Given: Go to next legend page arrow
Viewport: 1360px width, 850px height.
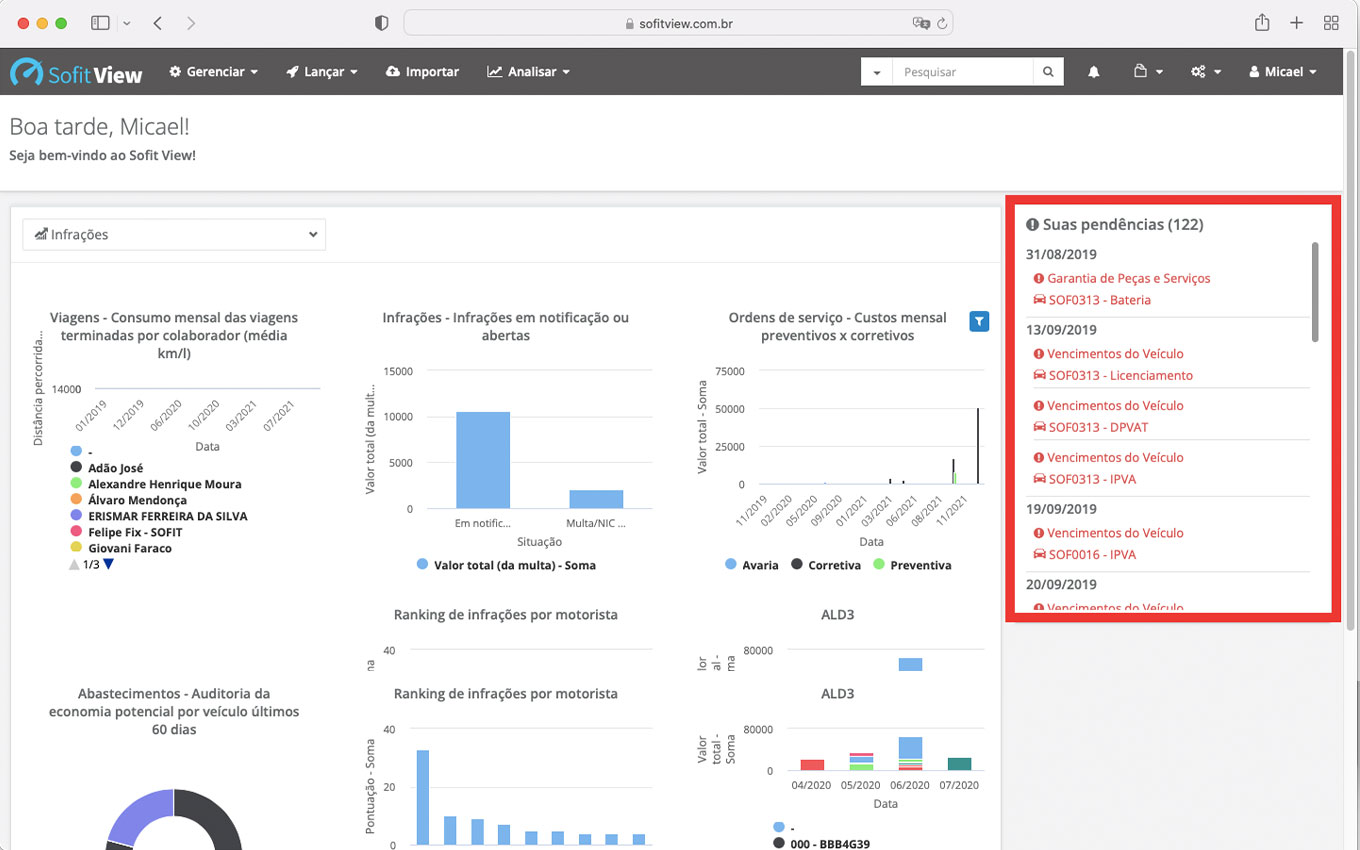Looking at the screenshot, I should pyautogui.click(x=109, y=564).
